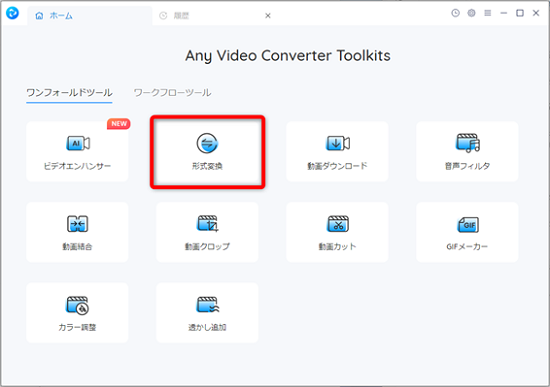Click the 動画クロップ label
The width and height of the screenshot is (550, 387).
[207, 247]
